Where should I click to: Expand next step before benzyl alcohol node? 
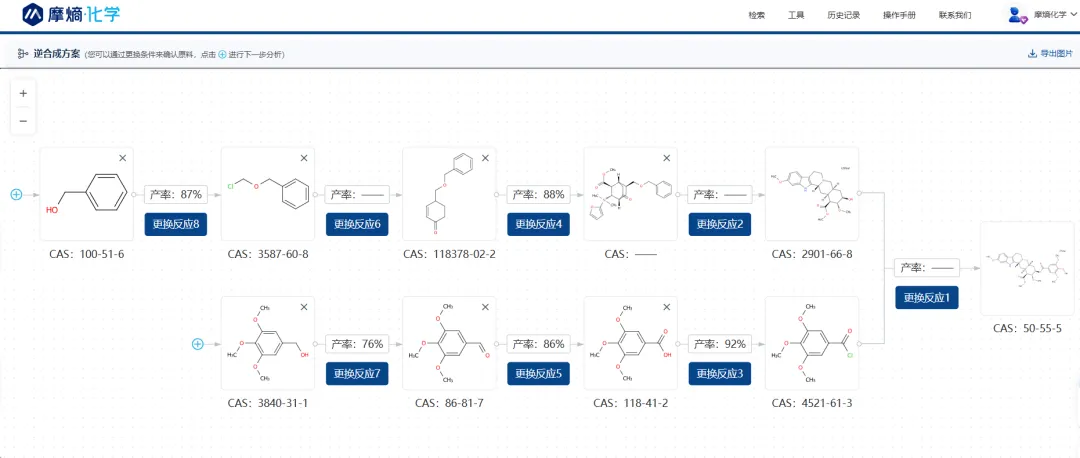[16, 194]
